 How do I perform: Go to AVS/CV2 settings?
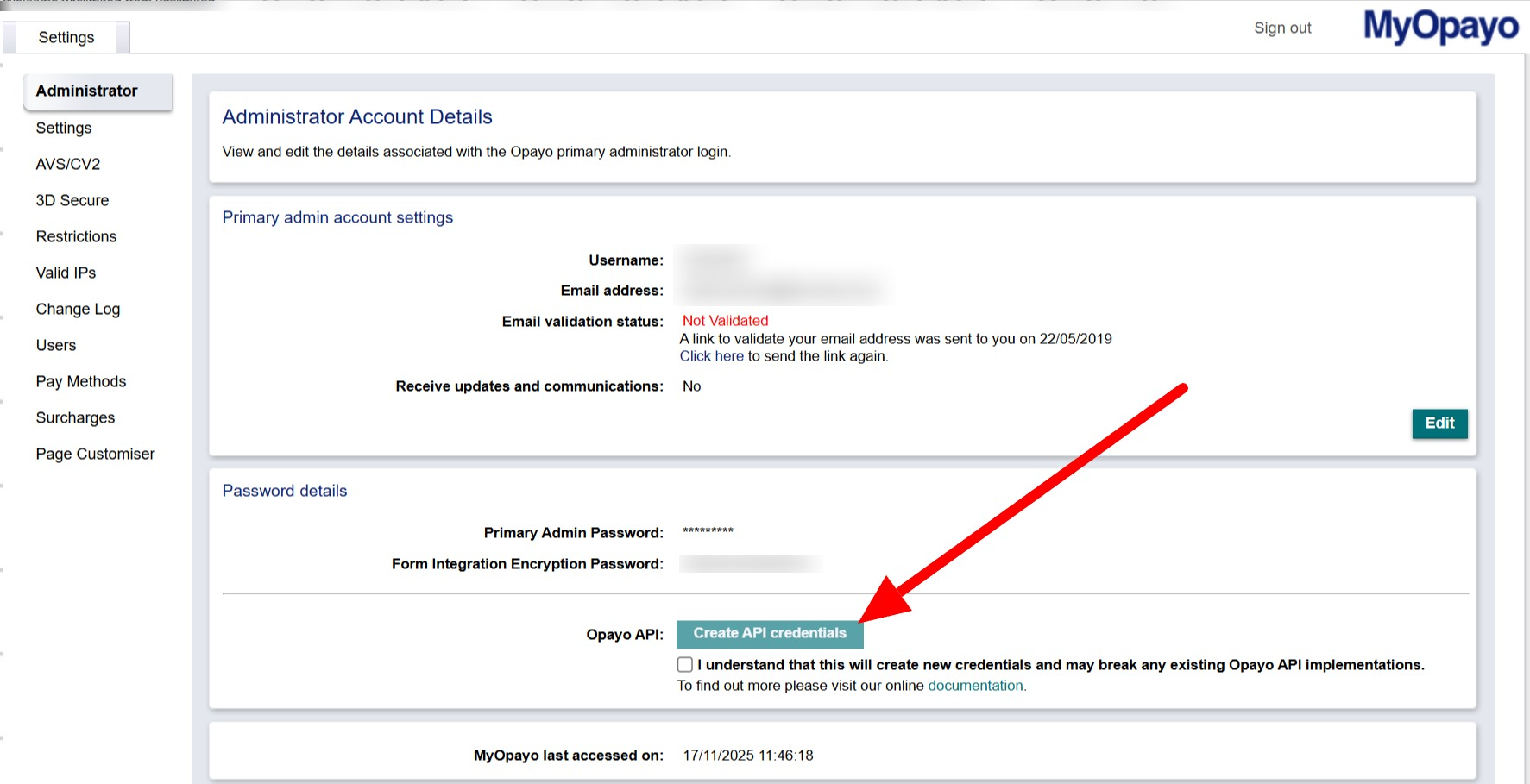point(68,164)
